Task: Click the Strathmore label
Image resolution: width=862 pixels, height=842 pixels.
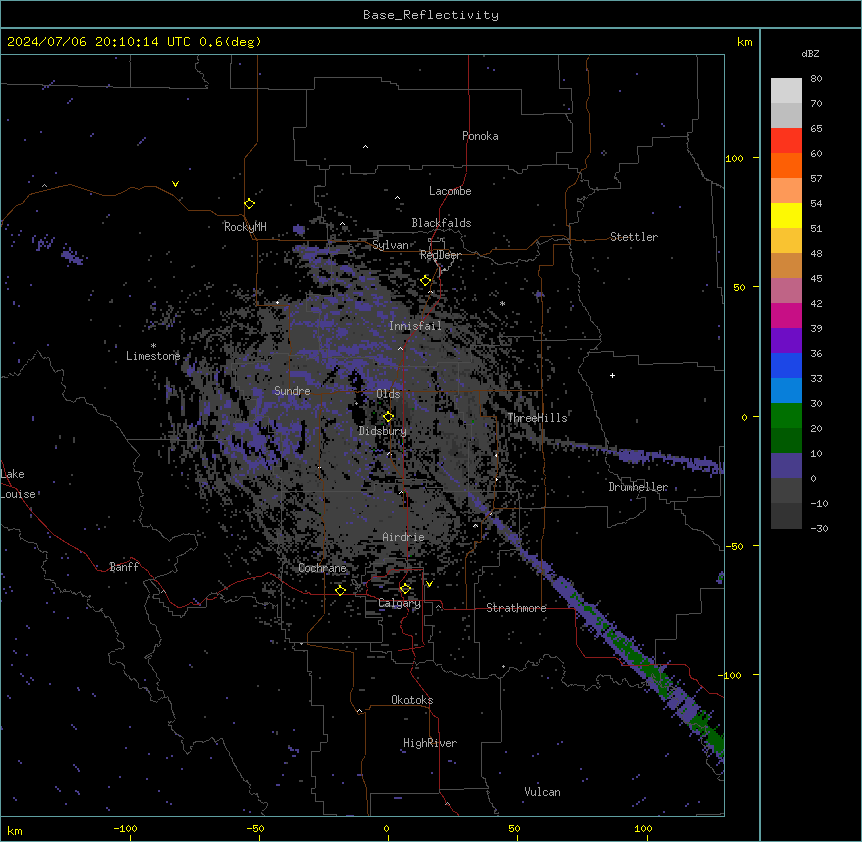Action: pyautogui.click(x=516, y=608)
